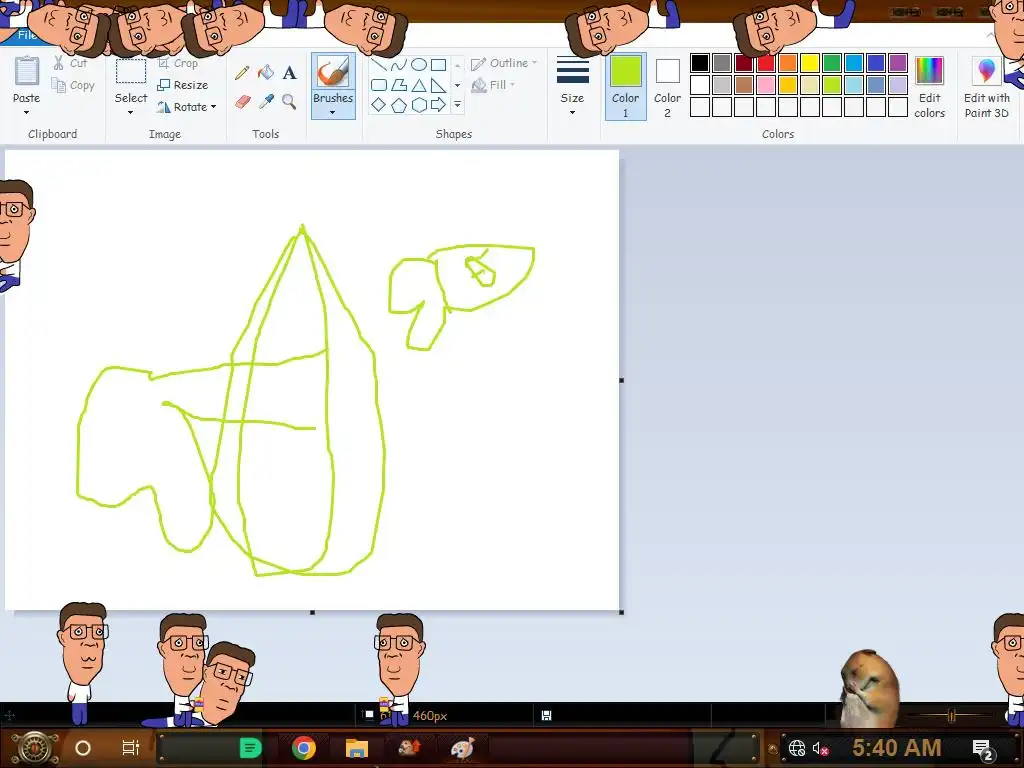Viewport: 1024px width, 768px height.
Task: Open the Paste dropdown arrow
Action: tap(27, 112)
